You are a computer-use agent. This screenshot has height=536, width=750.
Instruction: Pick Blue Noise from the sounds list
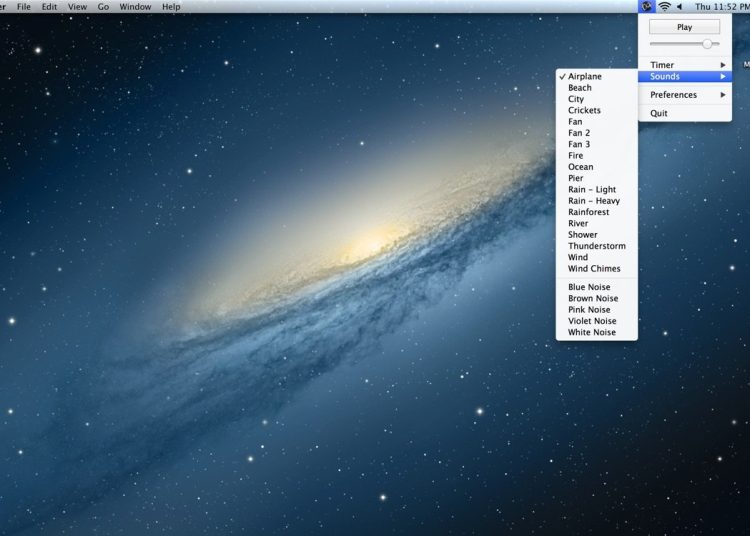(x=596, y=287)
